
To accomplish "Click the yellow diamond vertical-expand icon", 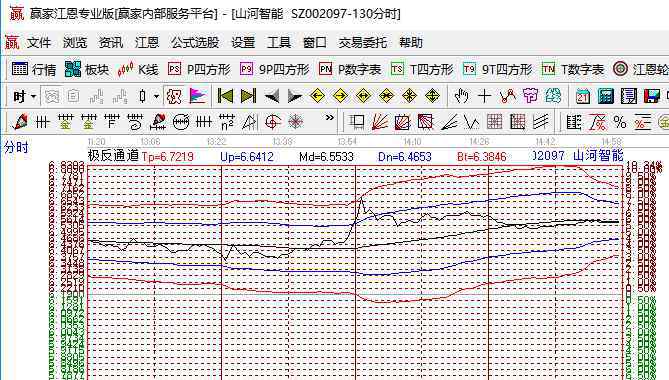I will (432, 96).
